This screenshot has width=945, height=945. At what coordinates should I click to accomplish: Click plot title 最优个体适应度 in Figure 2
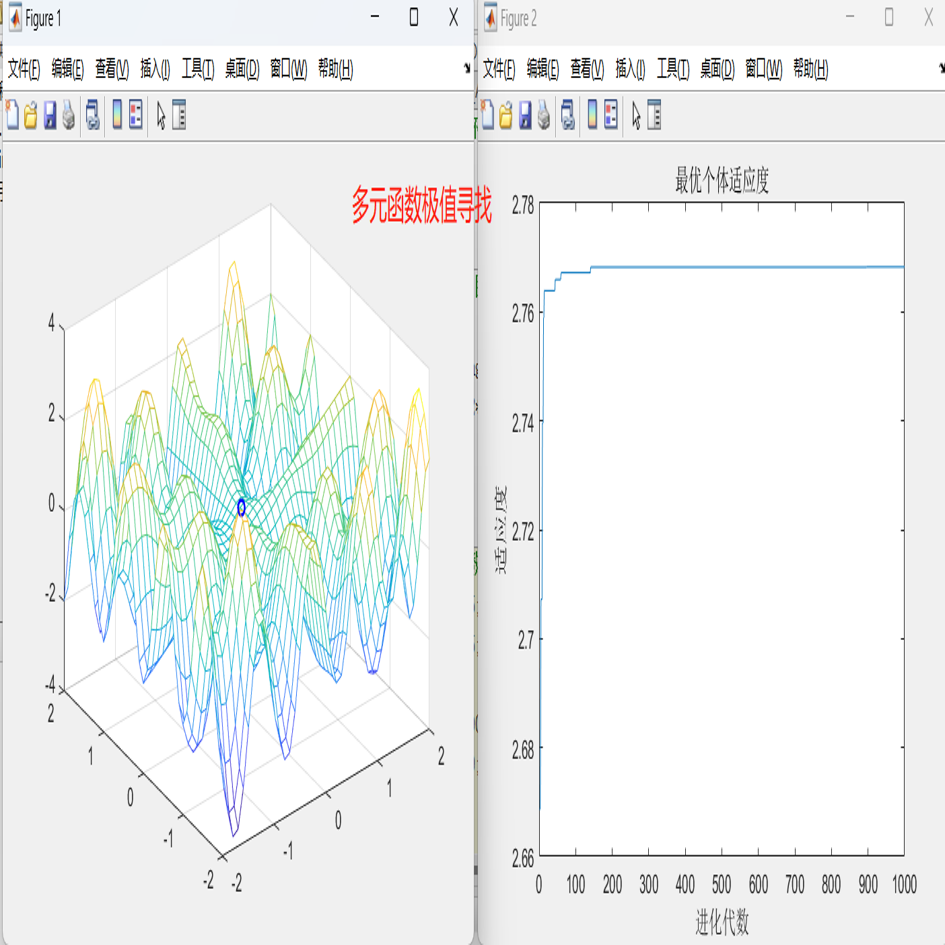click(x=721, y=180)
